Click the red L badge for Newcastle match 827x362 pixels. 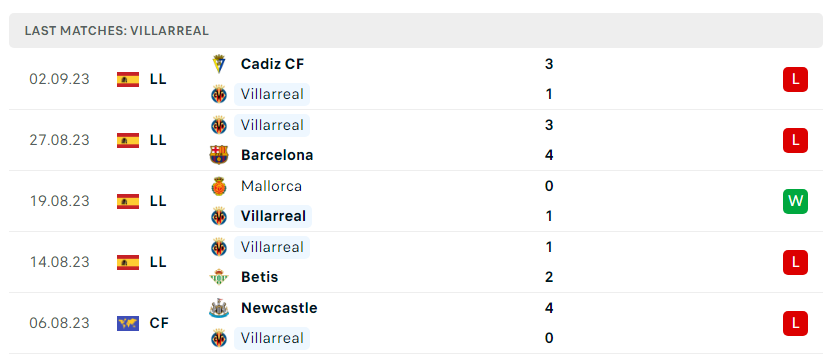pyautogui.click(x=795, y=323)
